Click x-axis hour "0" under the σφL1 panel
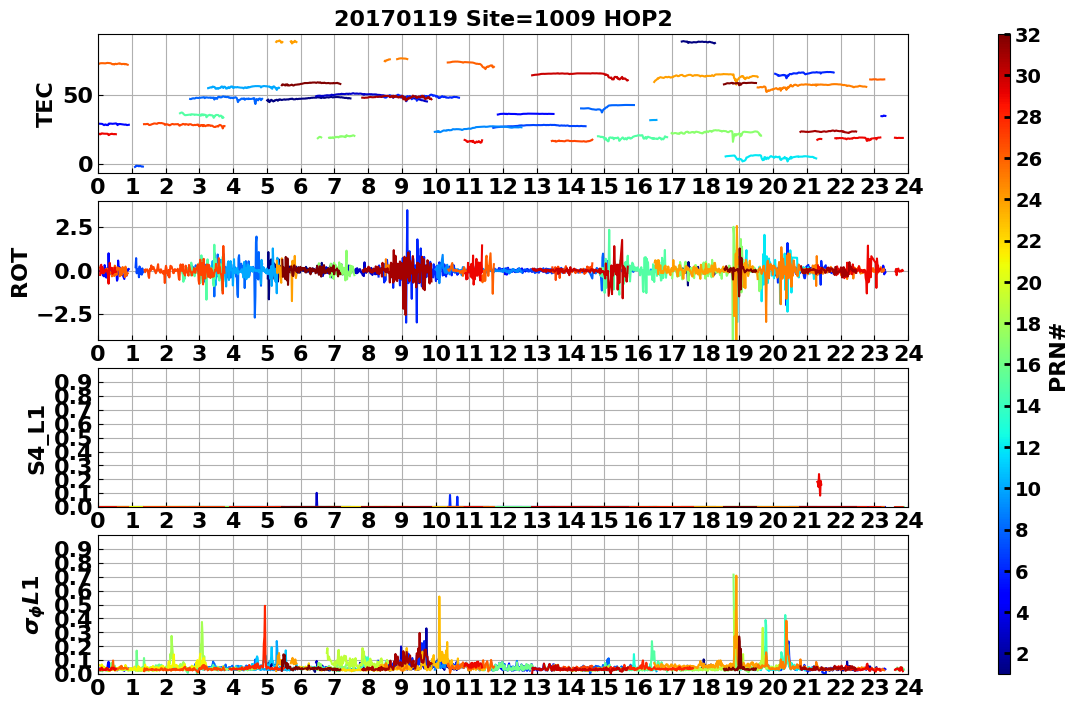This screenshot has height=709, width=1077. tap(98, 687)
